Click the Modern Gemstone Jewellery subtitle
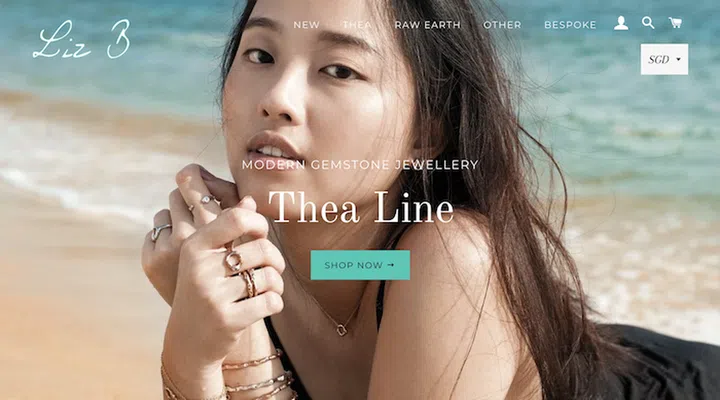Image resolution: width=720 pixels, height=400 pixels. click(360, 164)
